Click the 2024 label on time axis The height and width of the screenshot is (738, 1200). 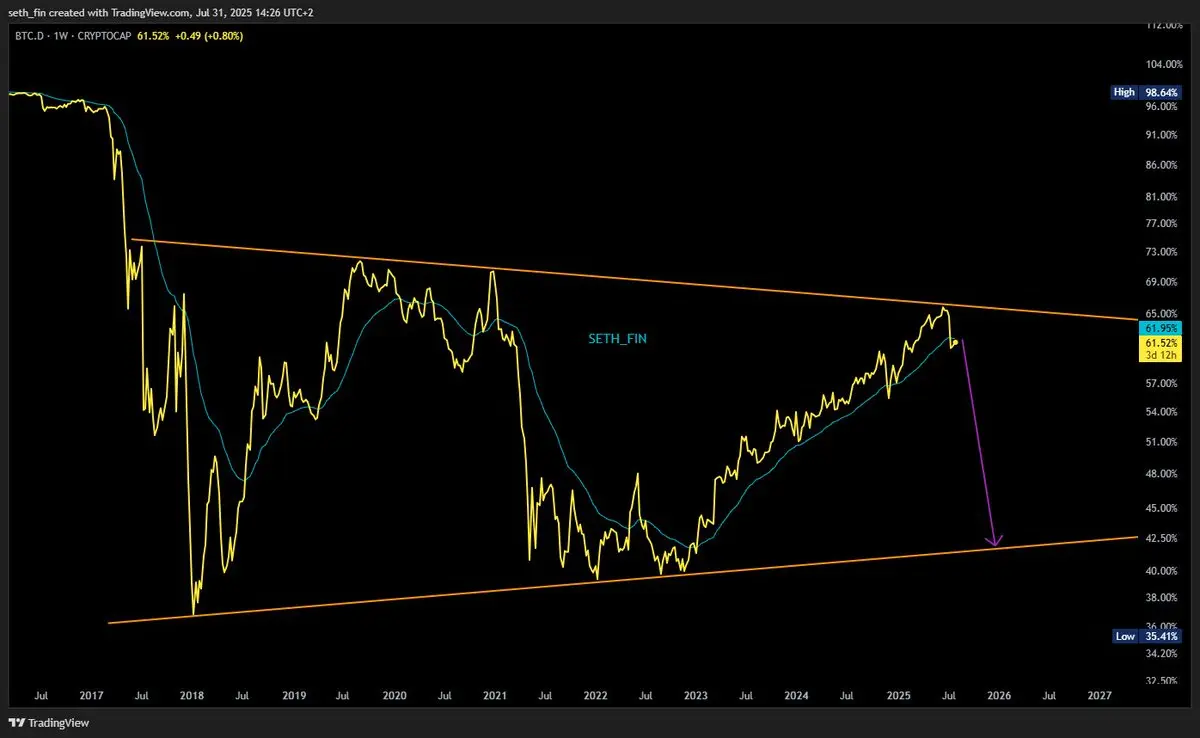[x=797, y=694]
